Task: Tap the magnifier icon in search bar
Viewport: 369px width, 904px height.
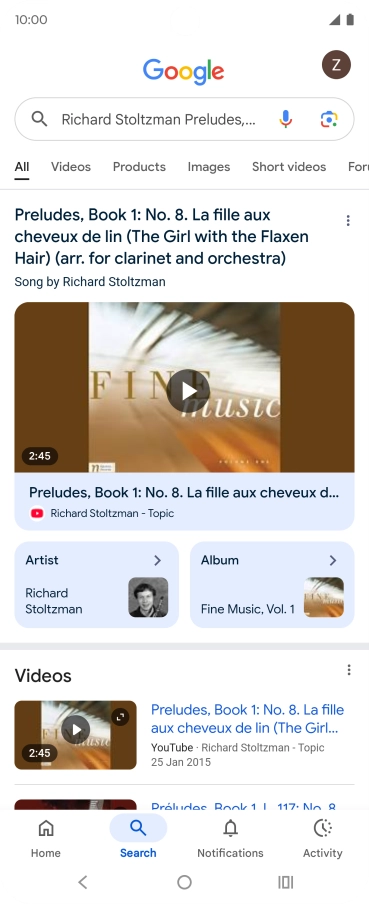Action: [39, 119]
